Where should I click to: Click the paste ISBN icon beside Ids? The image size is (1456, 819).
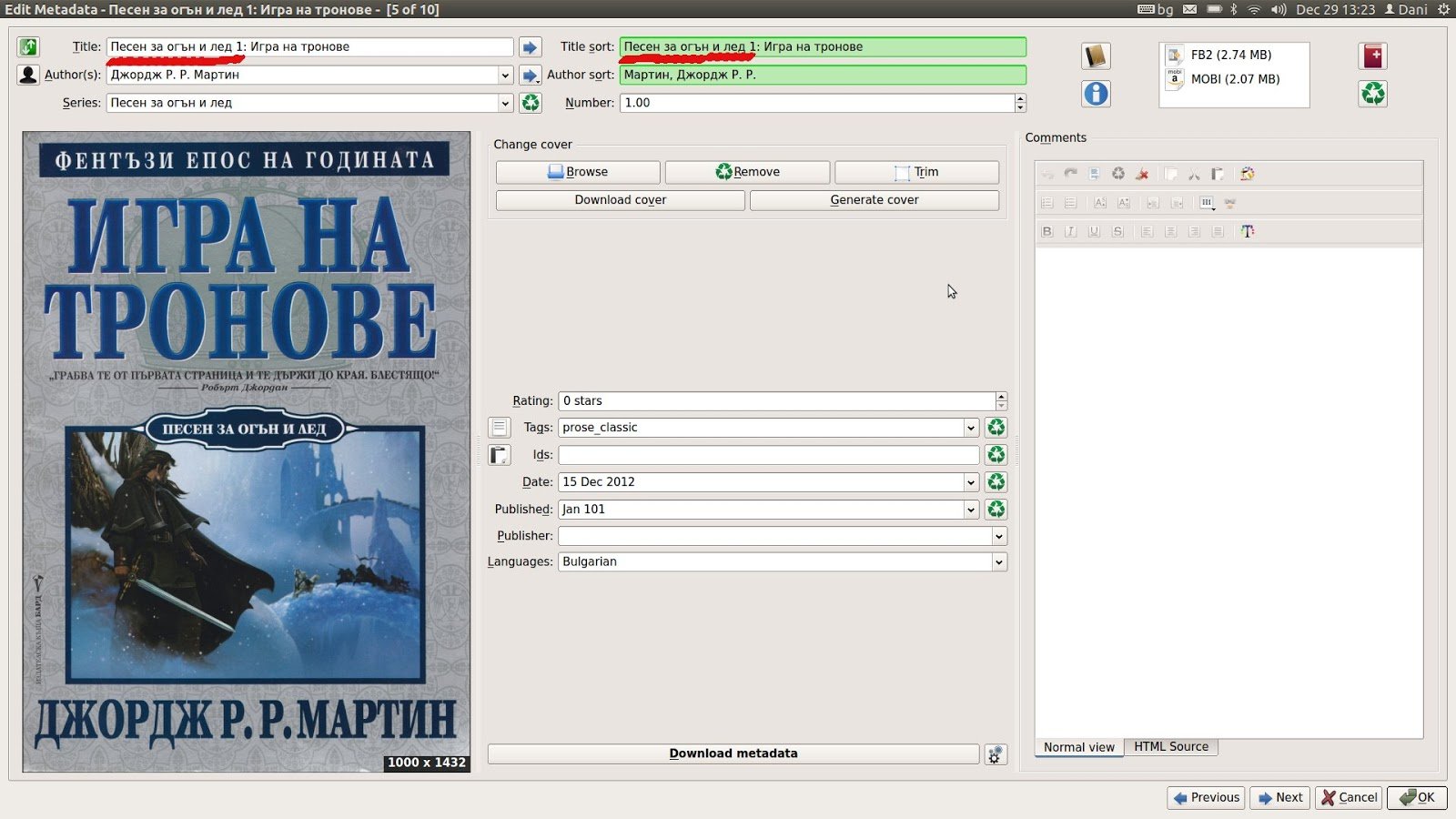(499, 455)
